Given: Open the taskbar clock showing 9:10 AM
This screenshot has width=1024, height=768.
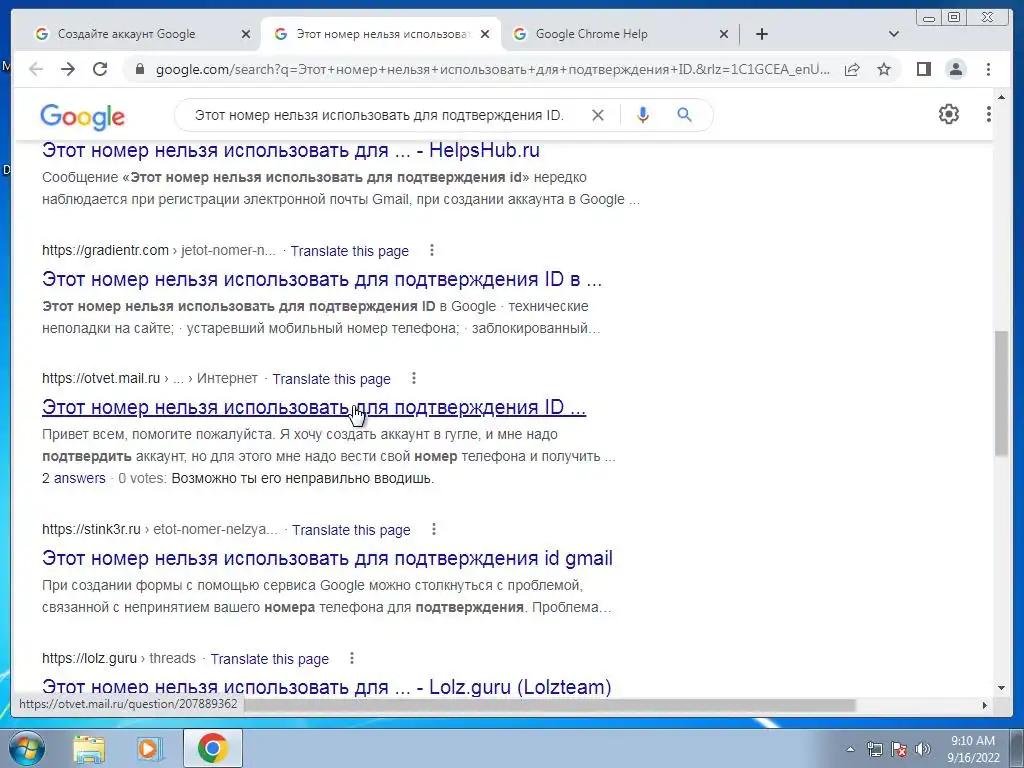Looking at the screenshot, I should click(x=973, y=749).
